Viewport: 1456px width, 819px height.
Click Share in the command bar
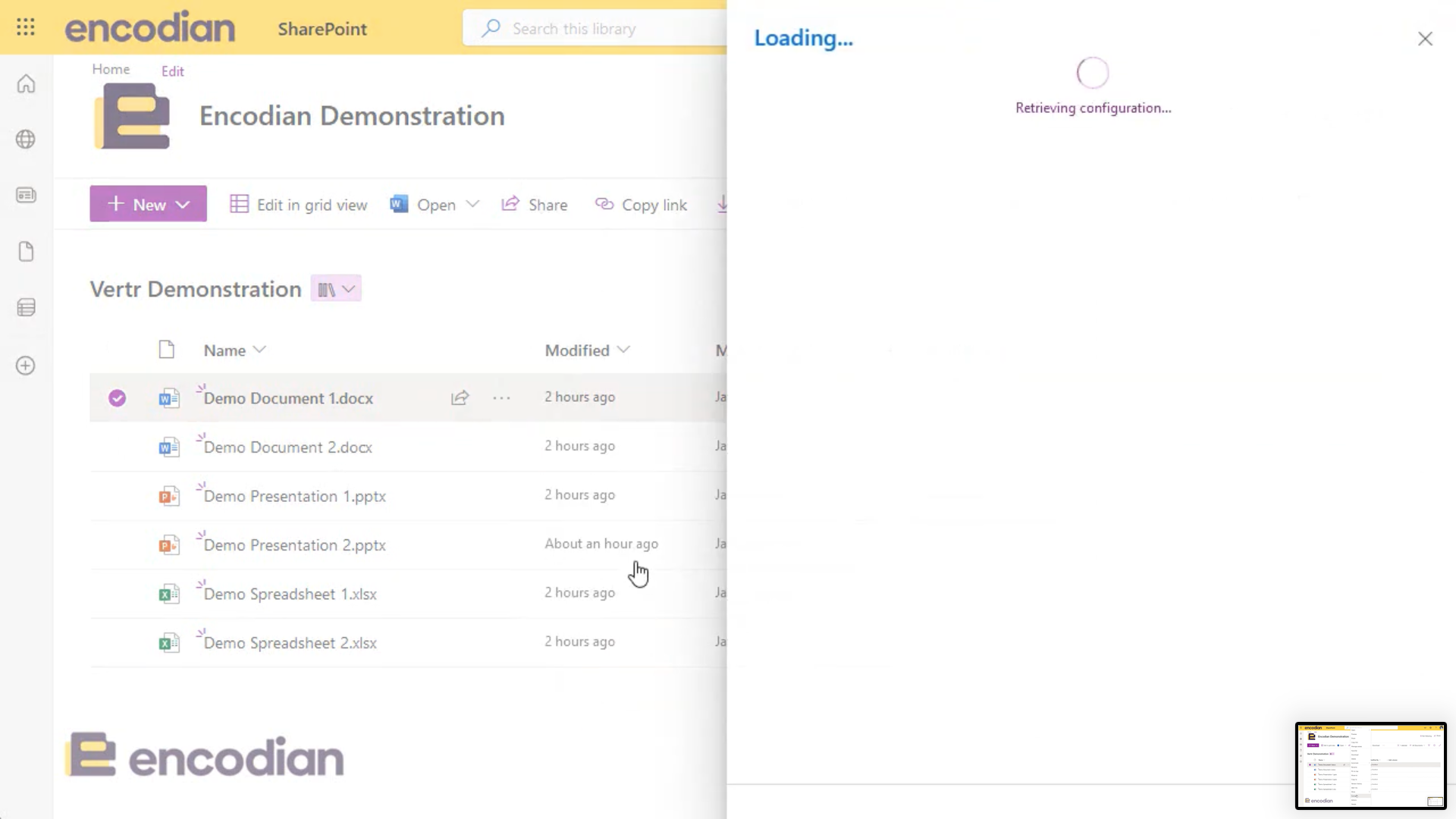pos(535,205)
